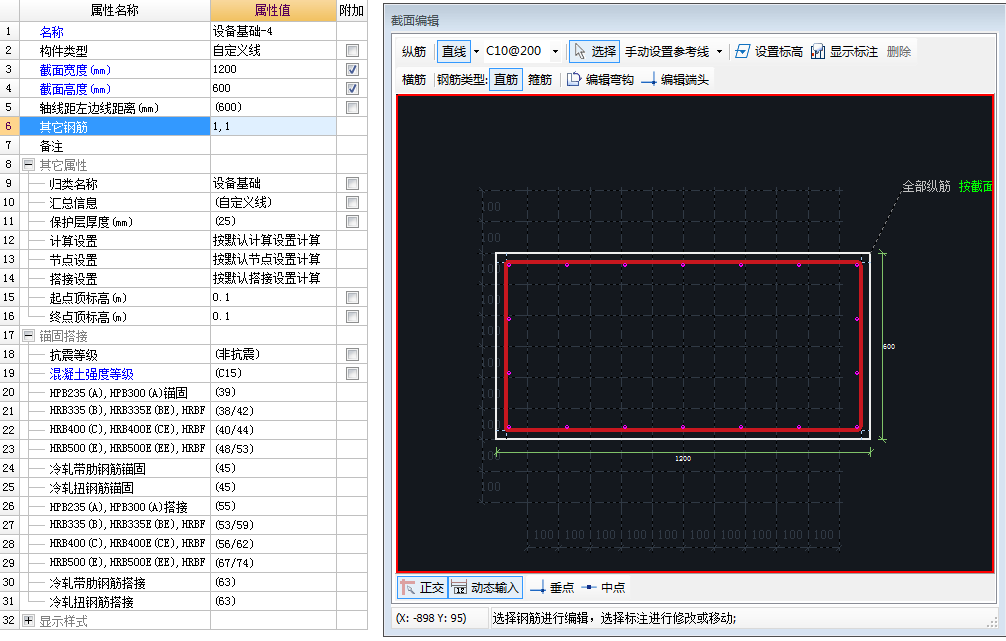Click the 删除 button
The width and height of the screenshot is (1006, 641).
click(899, 51)
